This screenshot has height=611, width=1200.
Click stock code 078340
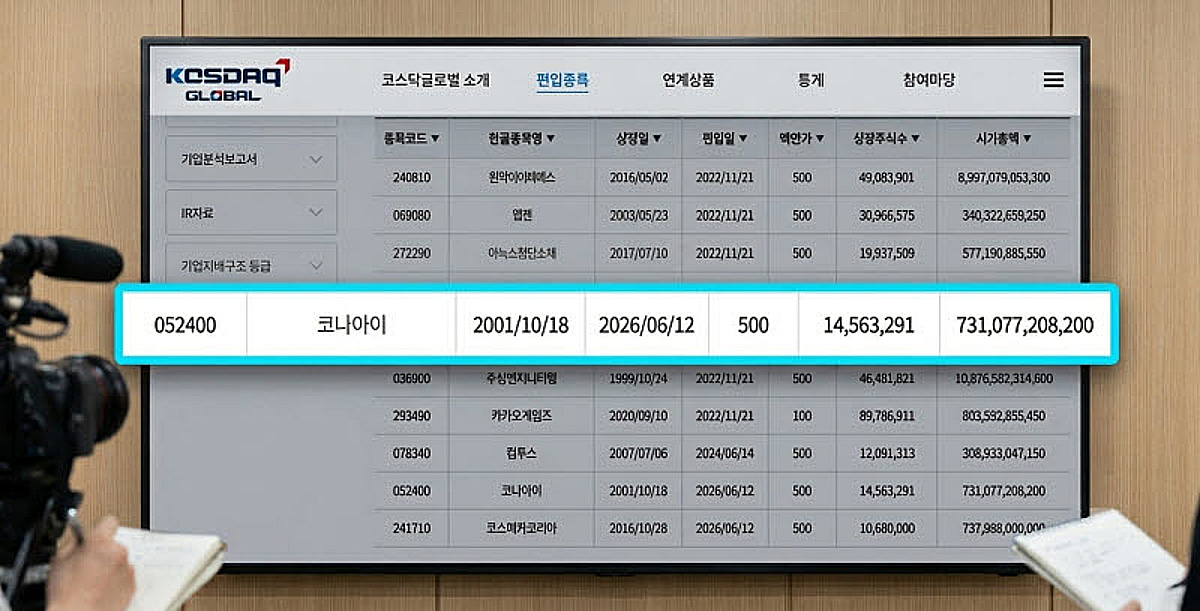coord(411,453)
